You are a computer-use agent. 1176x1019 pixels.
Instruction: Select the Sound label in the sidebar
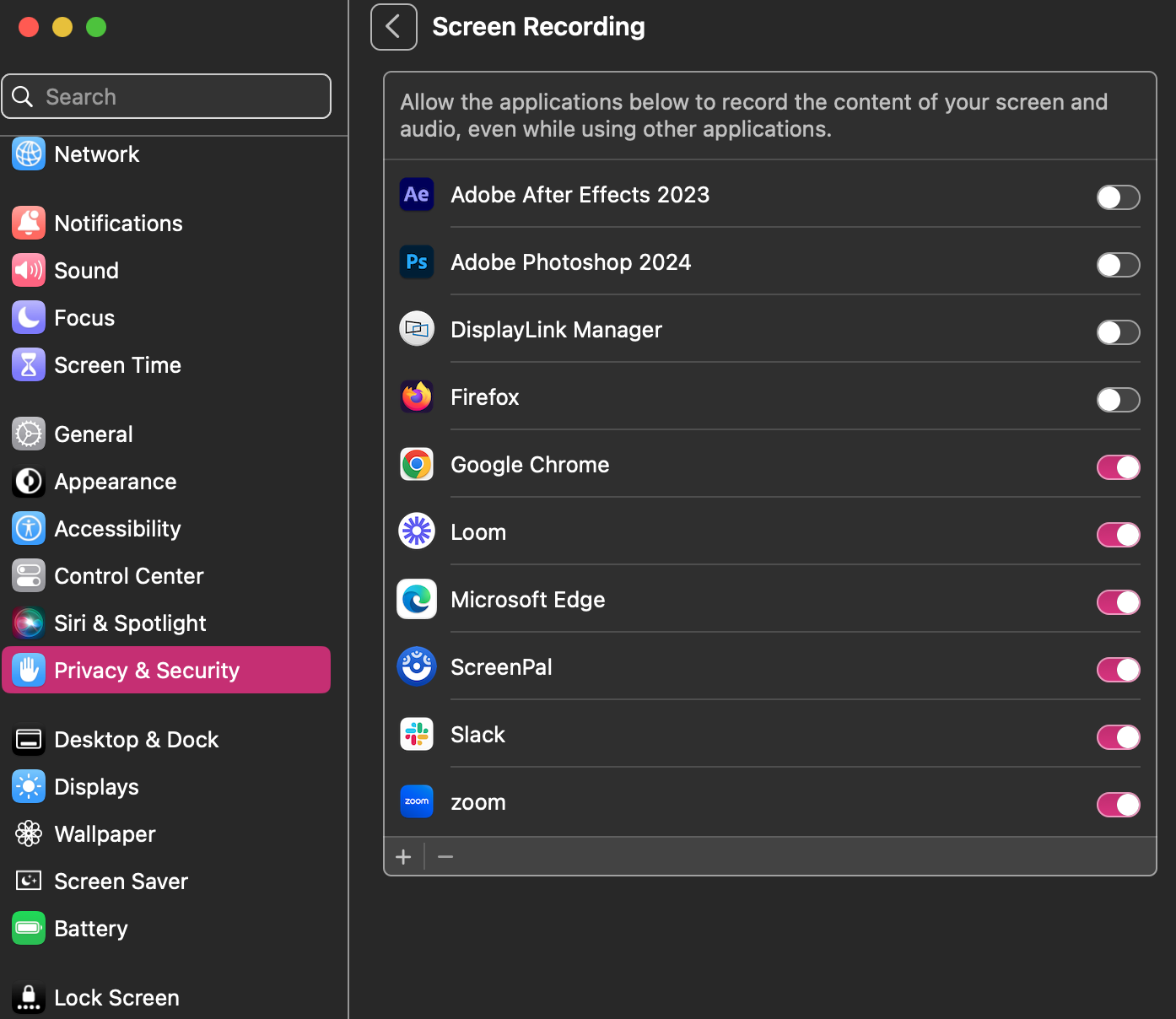coord(86,270)
